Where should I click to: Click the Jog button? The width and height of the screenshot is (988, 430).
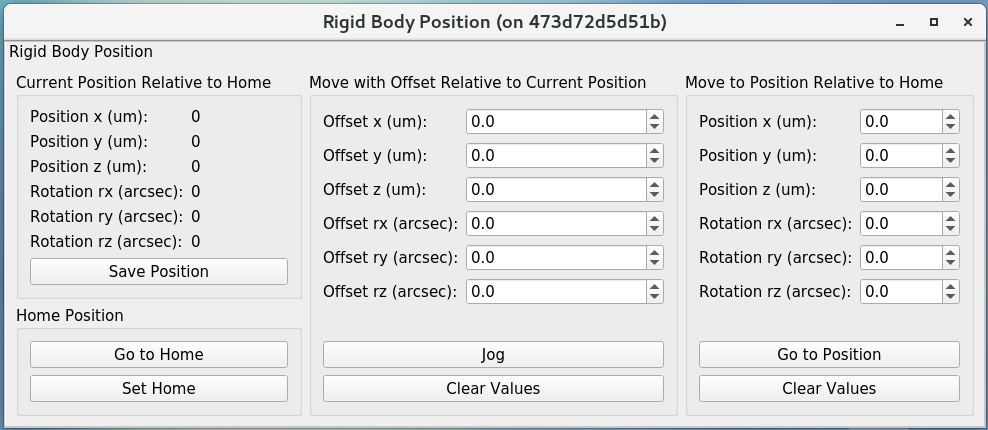coord(493,354)
